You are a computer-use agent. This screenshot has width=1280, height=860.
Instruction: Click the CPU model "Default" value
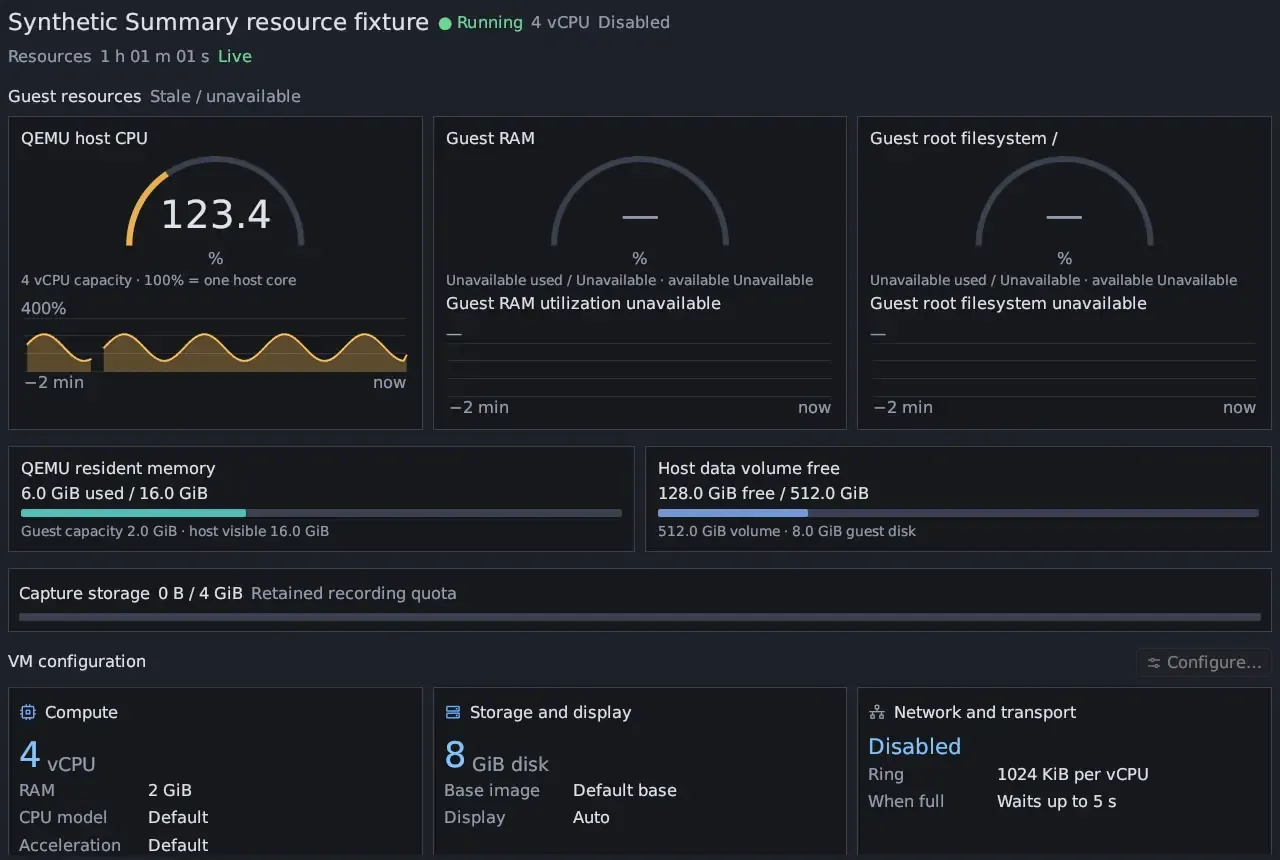click(178, 817)
